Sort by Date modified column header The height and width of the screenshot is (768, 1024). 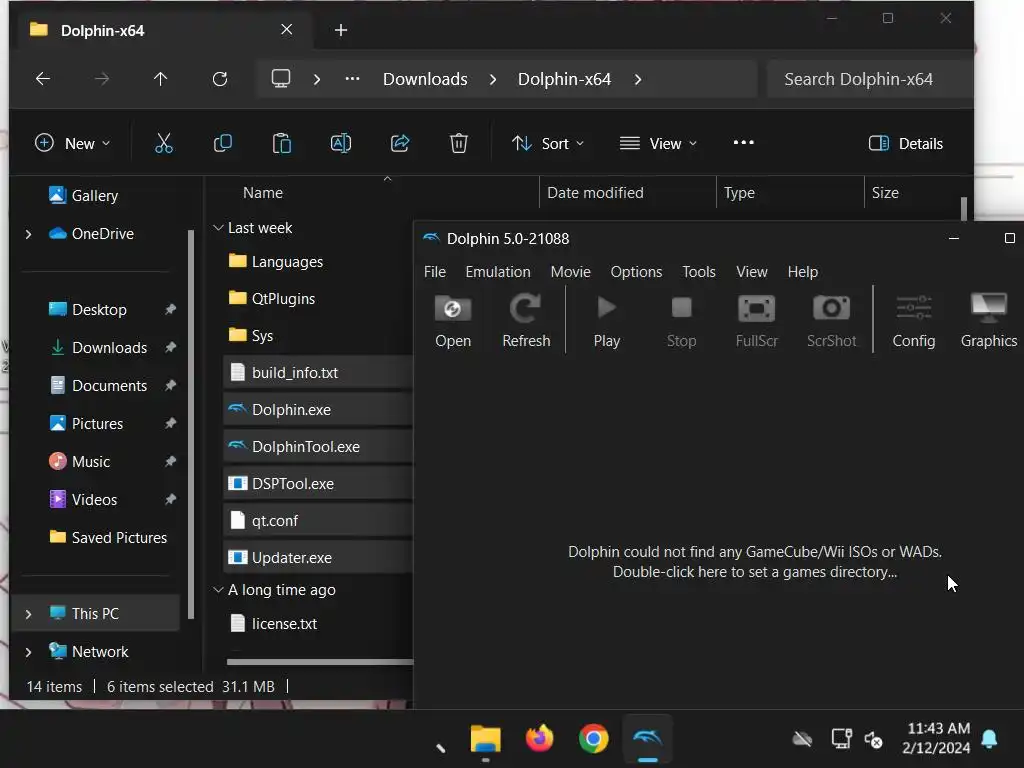[595, 193]
